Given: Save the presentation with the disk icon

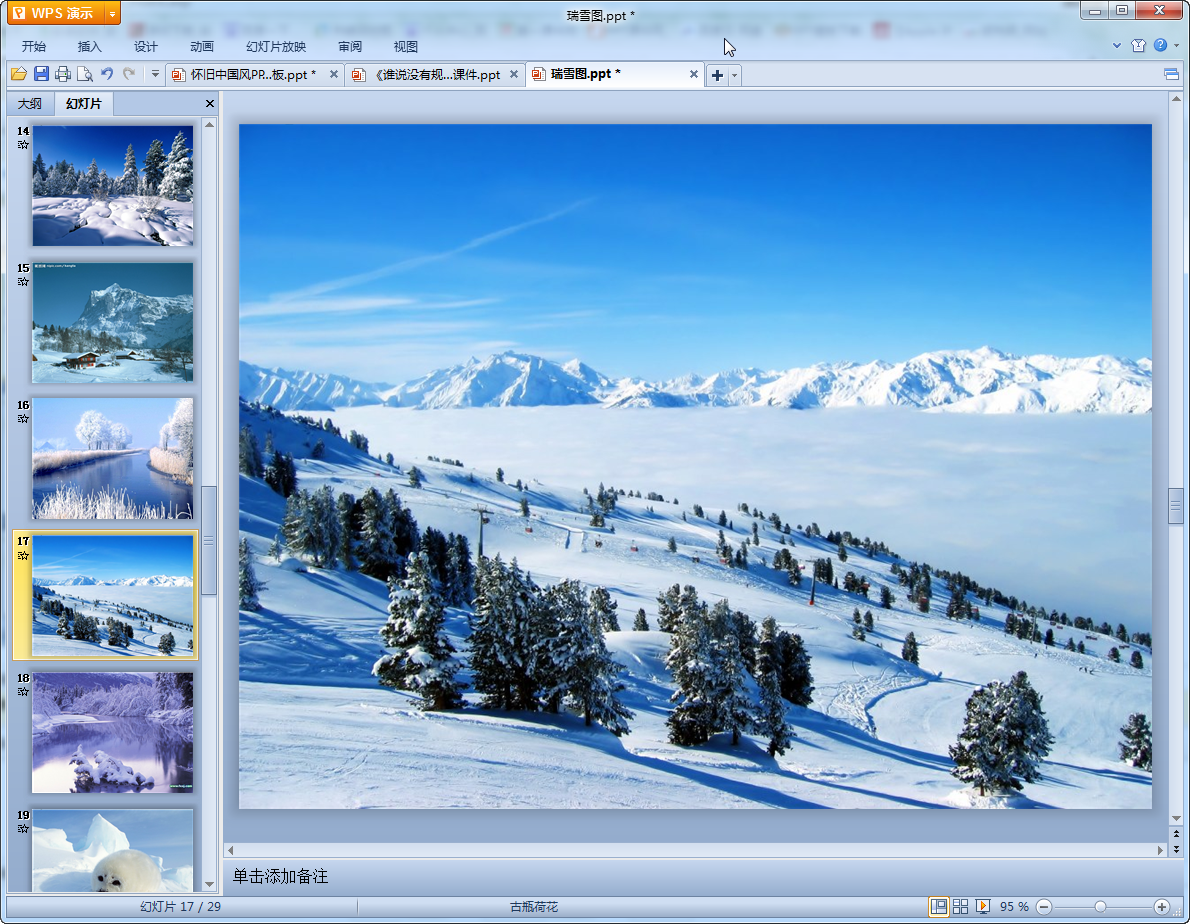Looking at the screenshot, I should pos(41,74).
